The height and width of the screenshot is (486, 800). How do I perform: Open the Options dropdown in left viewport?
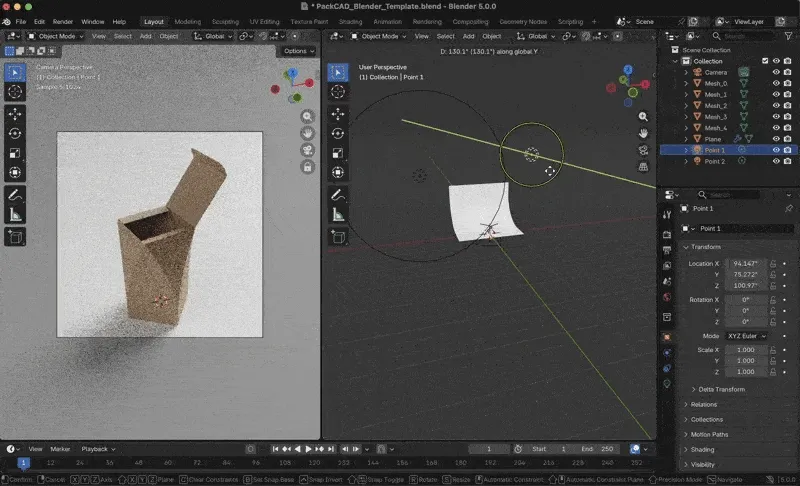297,51
